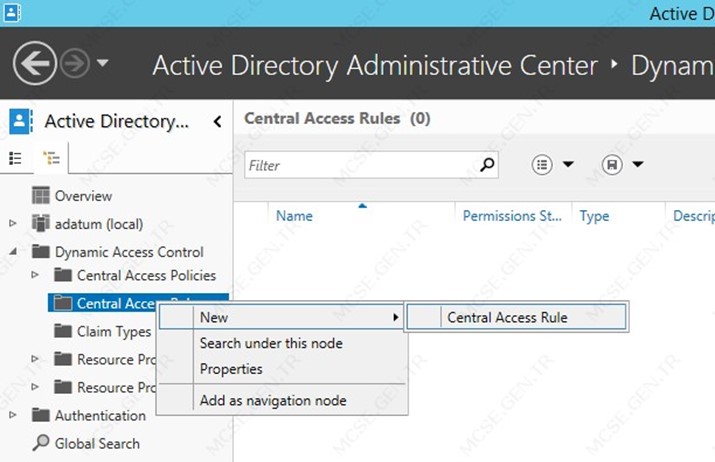Click the Dynamic Access Control folder icon
This screenshot has width=715, height=462.
coord(41,251)
